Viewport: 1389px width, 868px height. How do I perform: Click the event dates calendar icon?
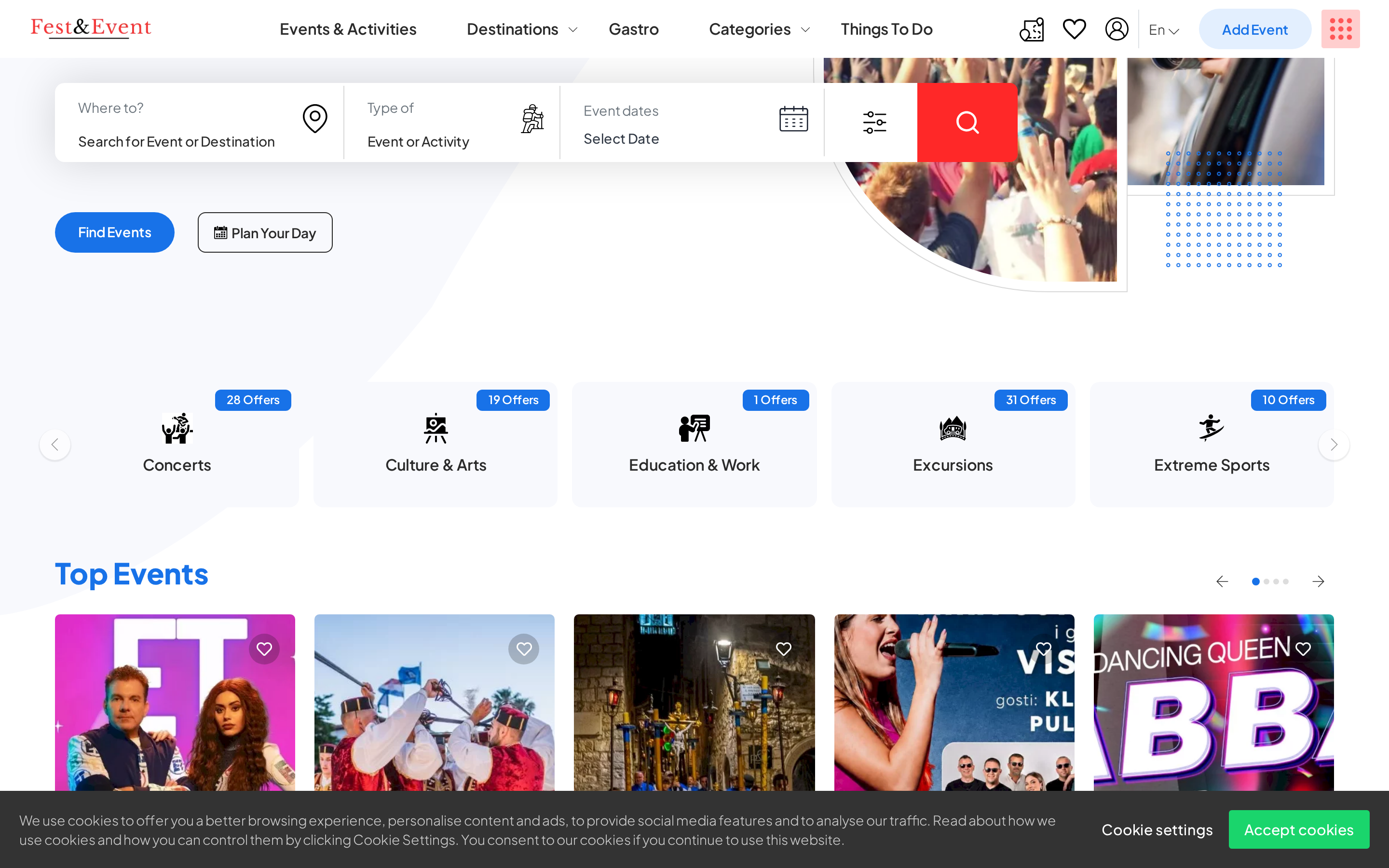click(x=793, y=119)
